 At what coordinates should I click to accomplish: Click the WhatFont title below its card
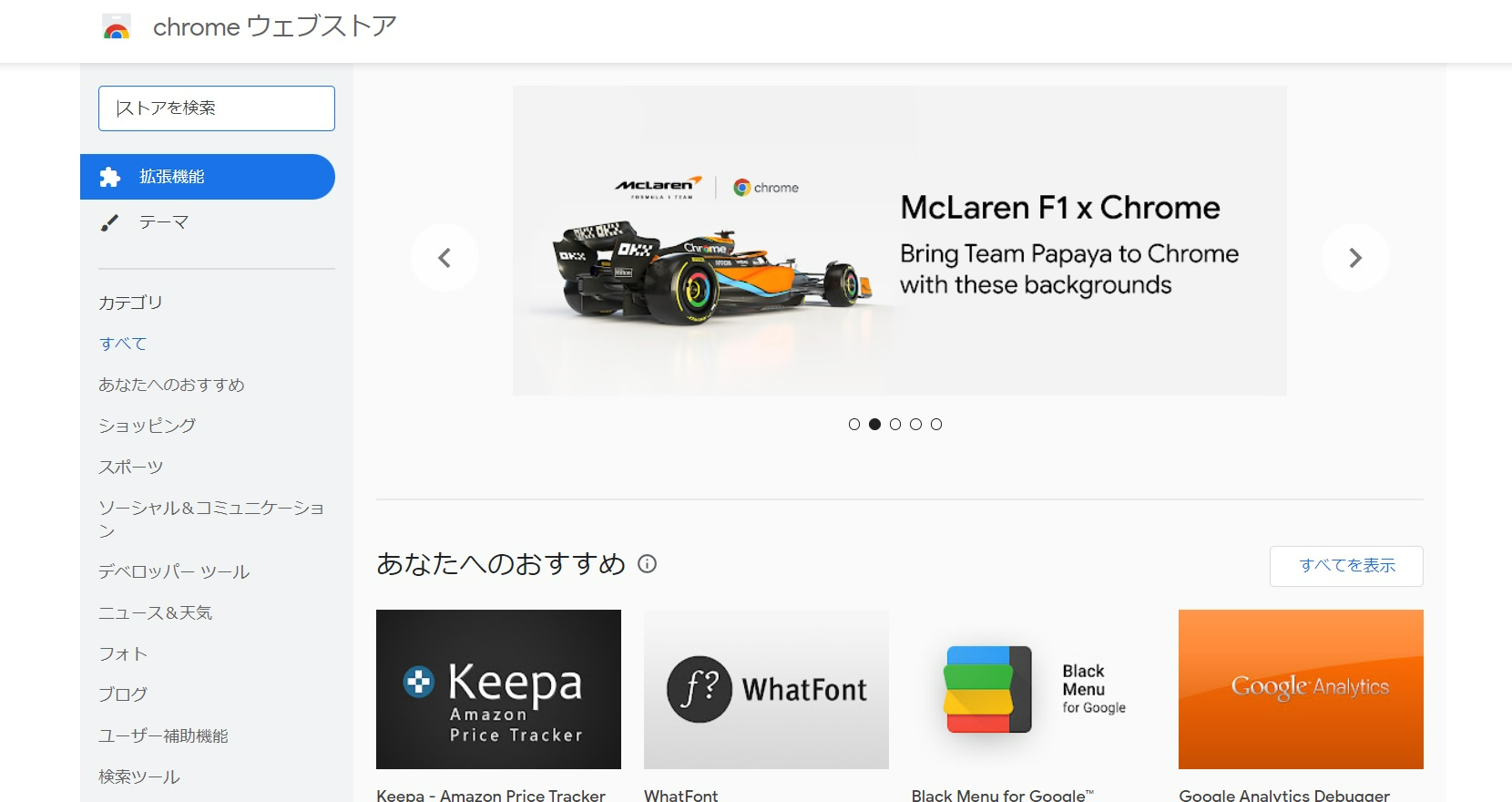(681, 795)
